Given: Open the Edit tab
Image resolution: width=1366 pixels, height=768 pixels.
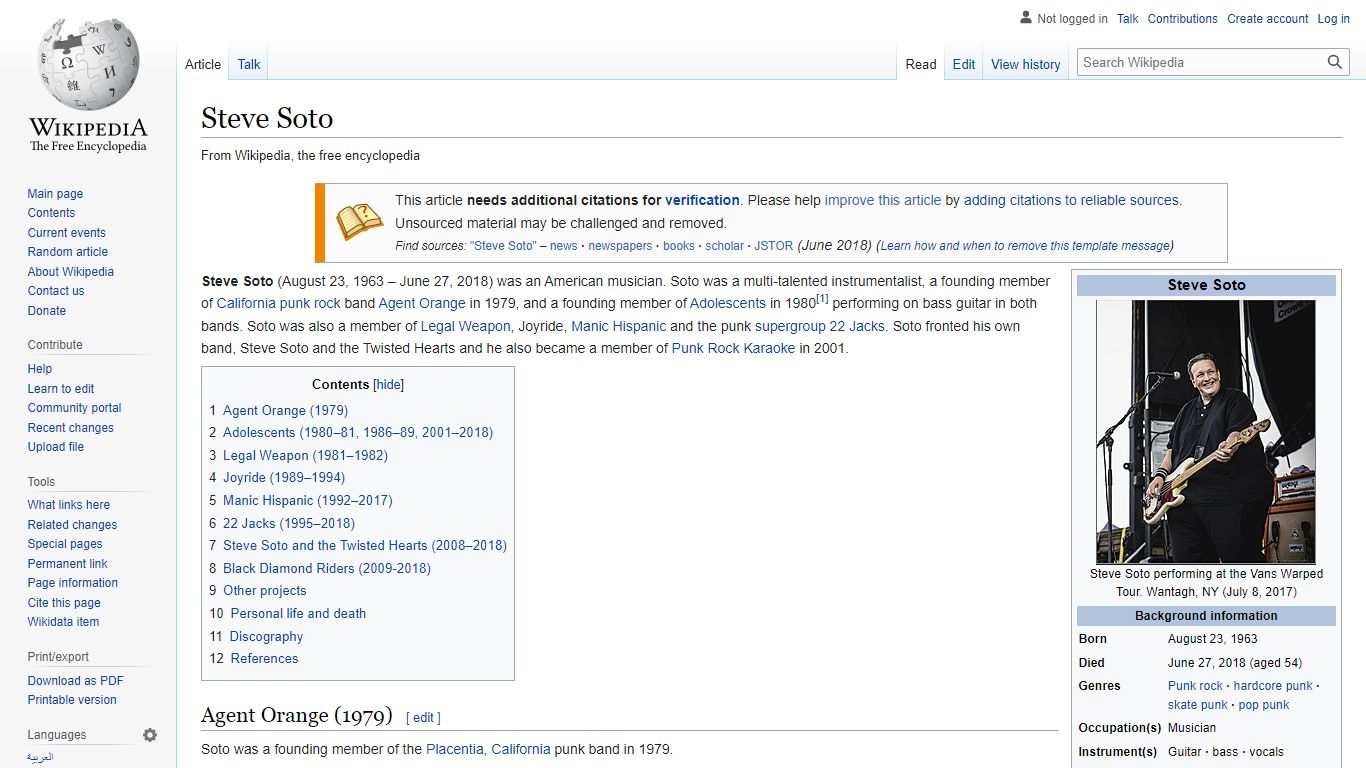Looking at the screenshot, I should (964, 64).
